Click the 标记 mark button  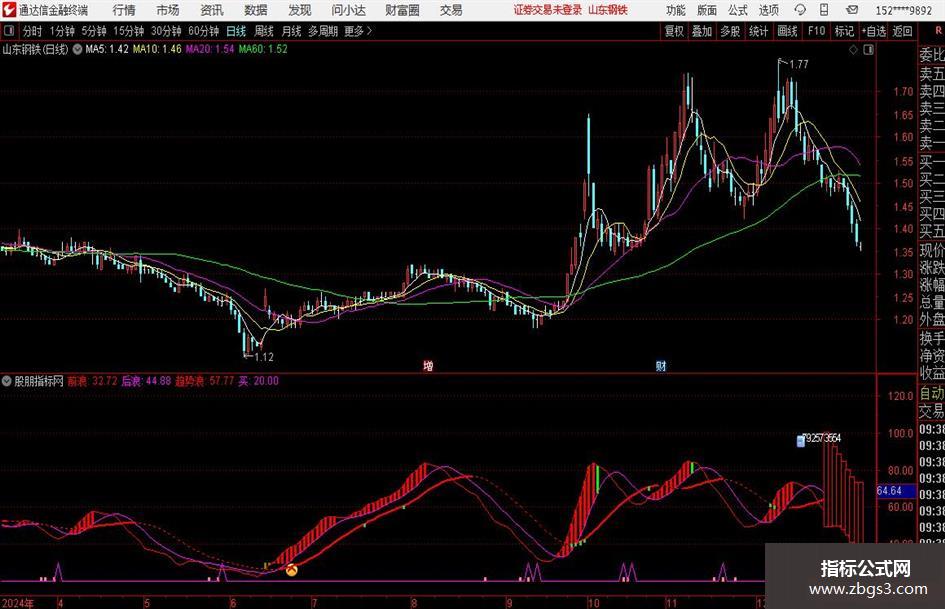click(844, 31)
